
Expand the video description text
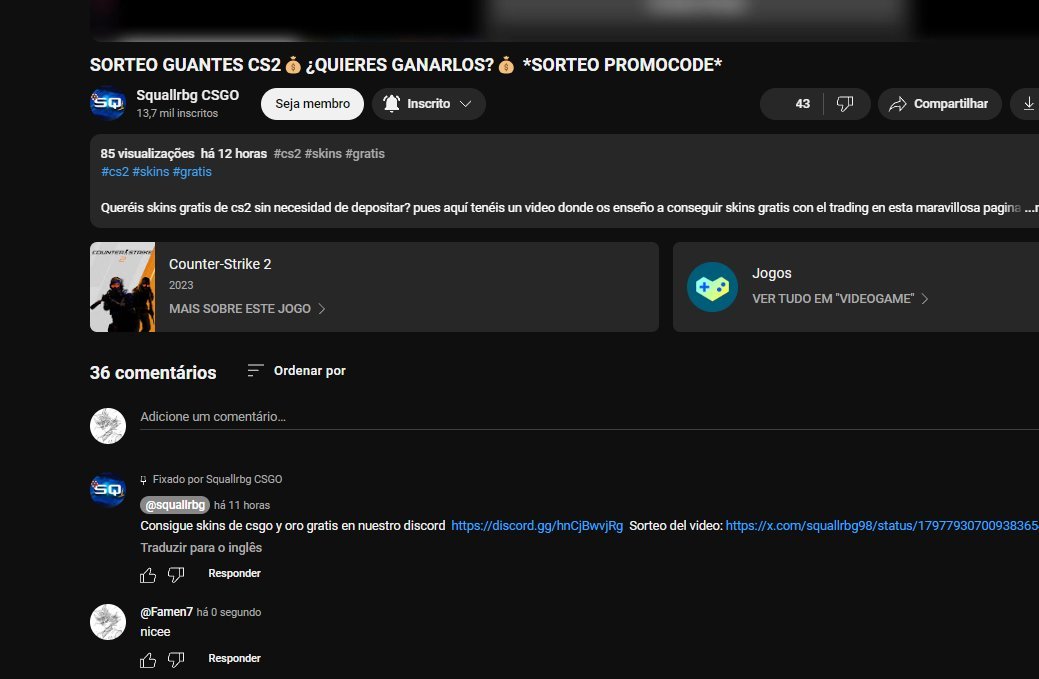1031,208
